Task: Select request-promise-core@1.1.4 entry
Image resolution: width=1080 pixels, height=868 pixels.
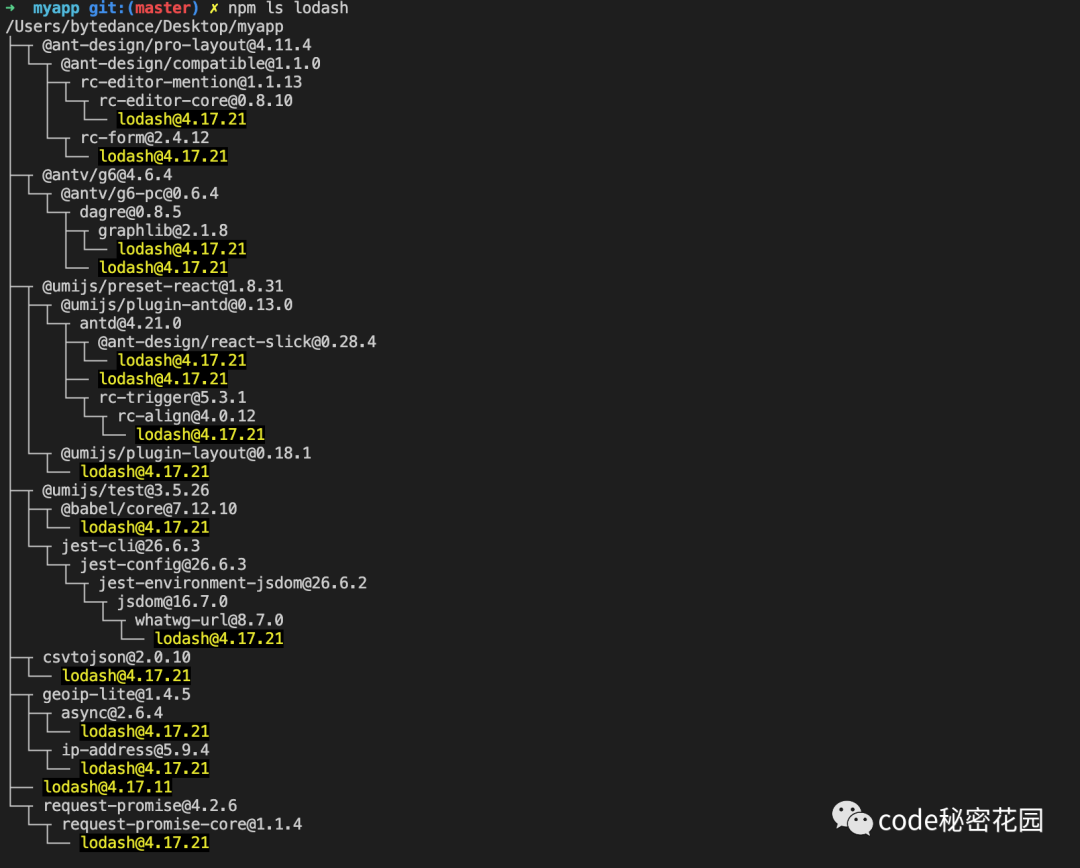Action: [182, 825]
